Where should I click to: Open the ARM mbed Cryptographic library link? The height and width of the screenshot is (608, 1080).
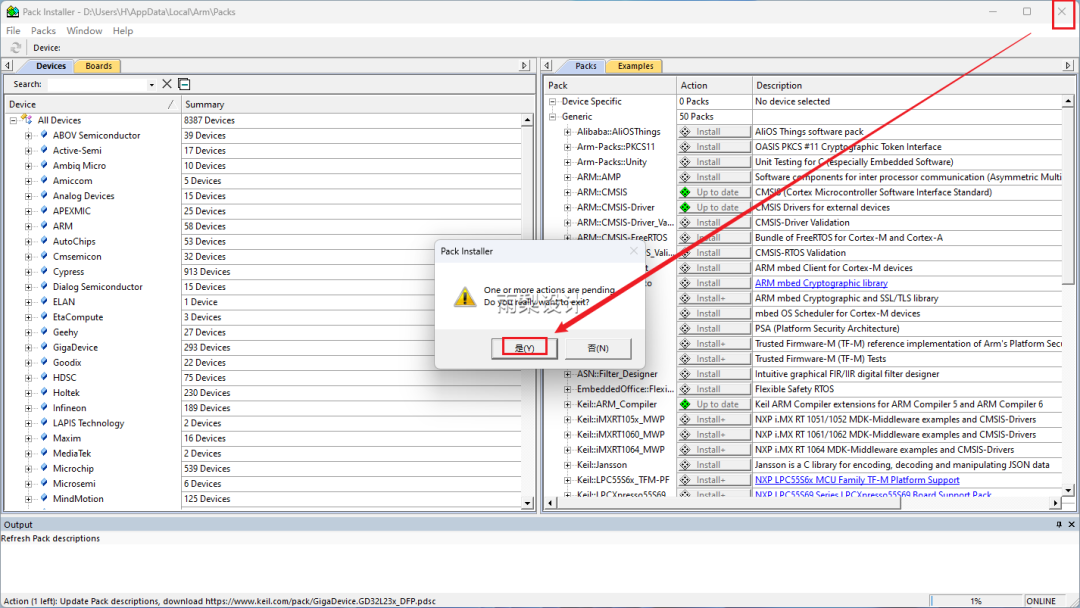(821, 282)
